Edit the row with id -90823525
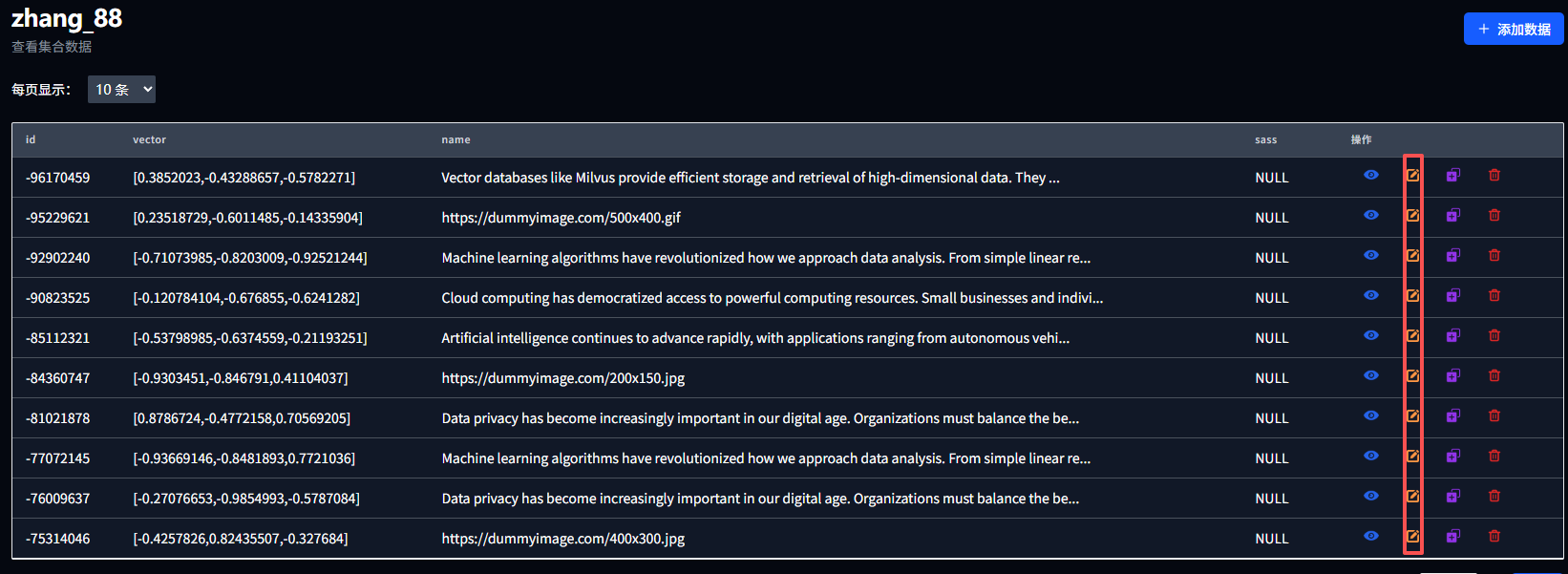The image size is (1568, 574). pyautogui.click(x=1412, y=296)
